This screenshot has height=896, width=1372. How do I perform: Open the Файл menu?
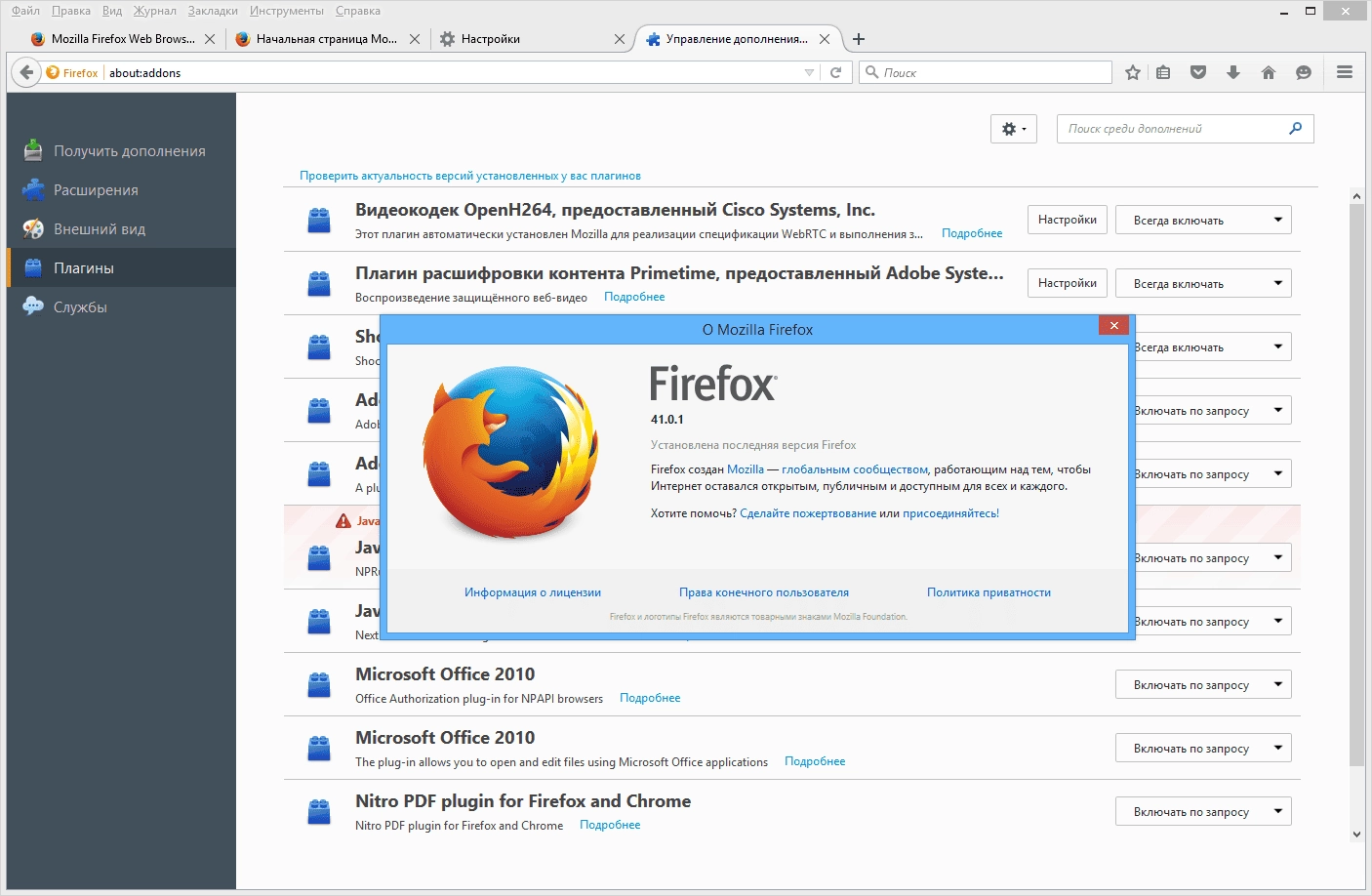[25, 11]
